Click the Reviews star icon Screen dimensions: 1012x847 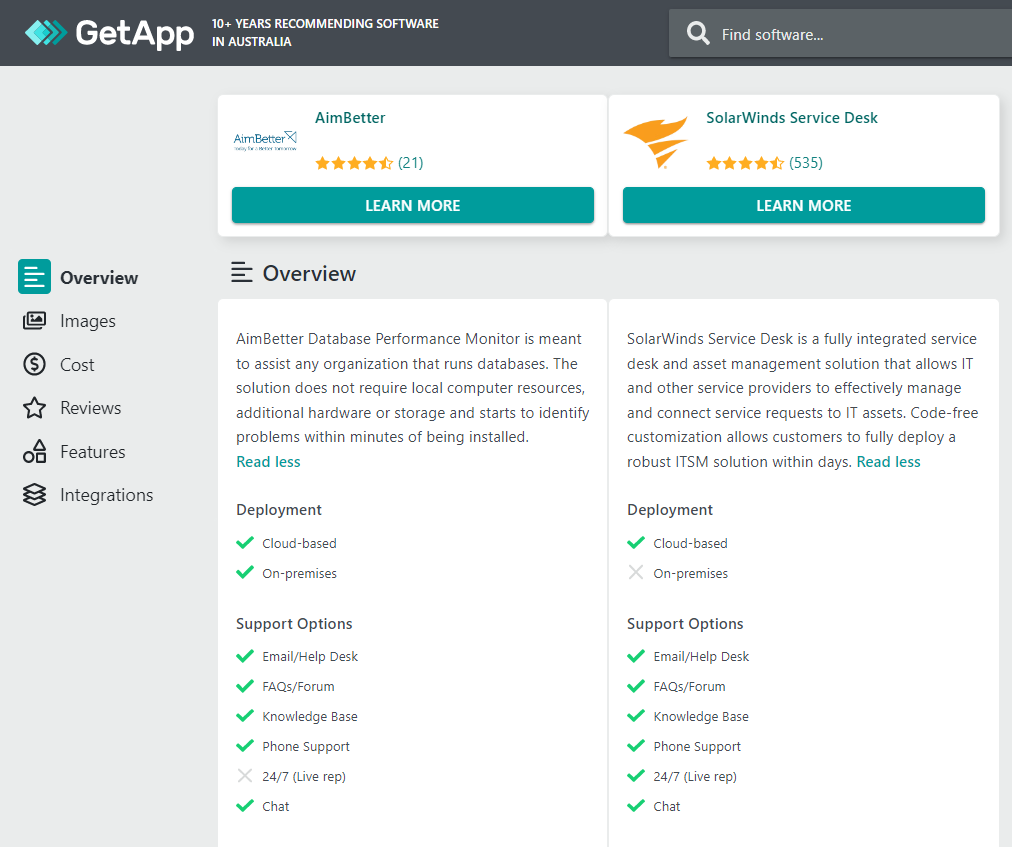[x=34, y=408]
